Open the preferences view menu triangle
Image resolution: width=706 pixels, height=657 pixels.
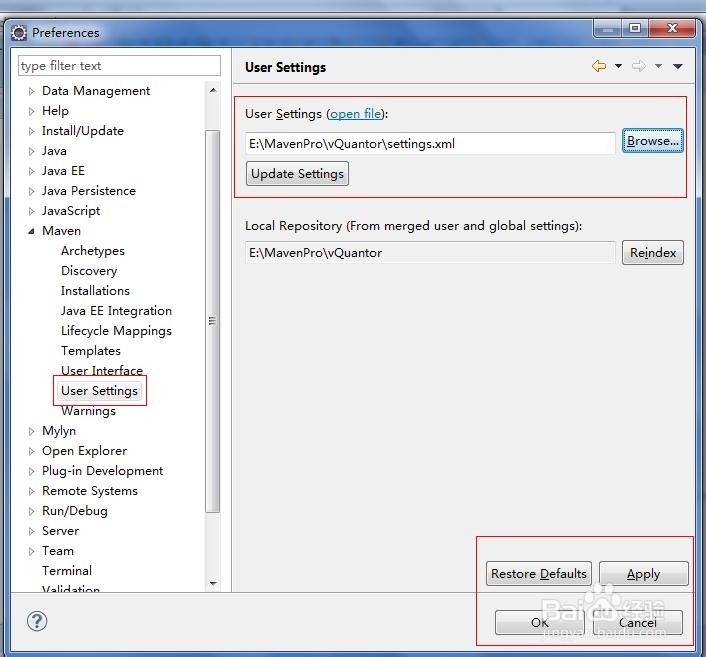tap(678, 66)
